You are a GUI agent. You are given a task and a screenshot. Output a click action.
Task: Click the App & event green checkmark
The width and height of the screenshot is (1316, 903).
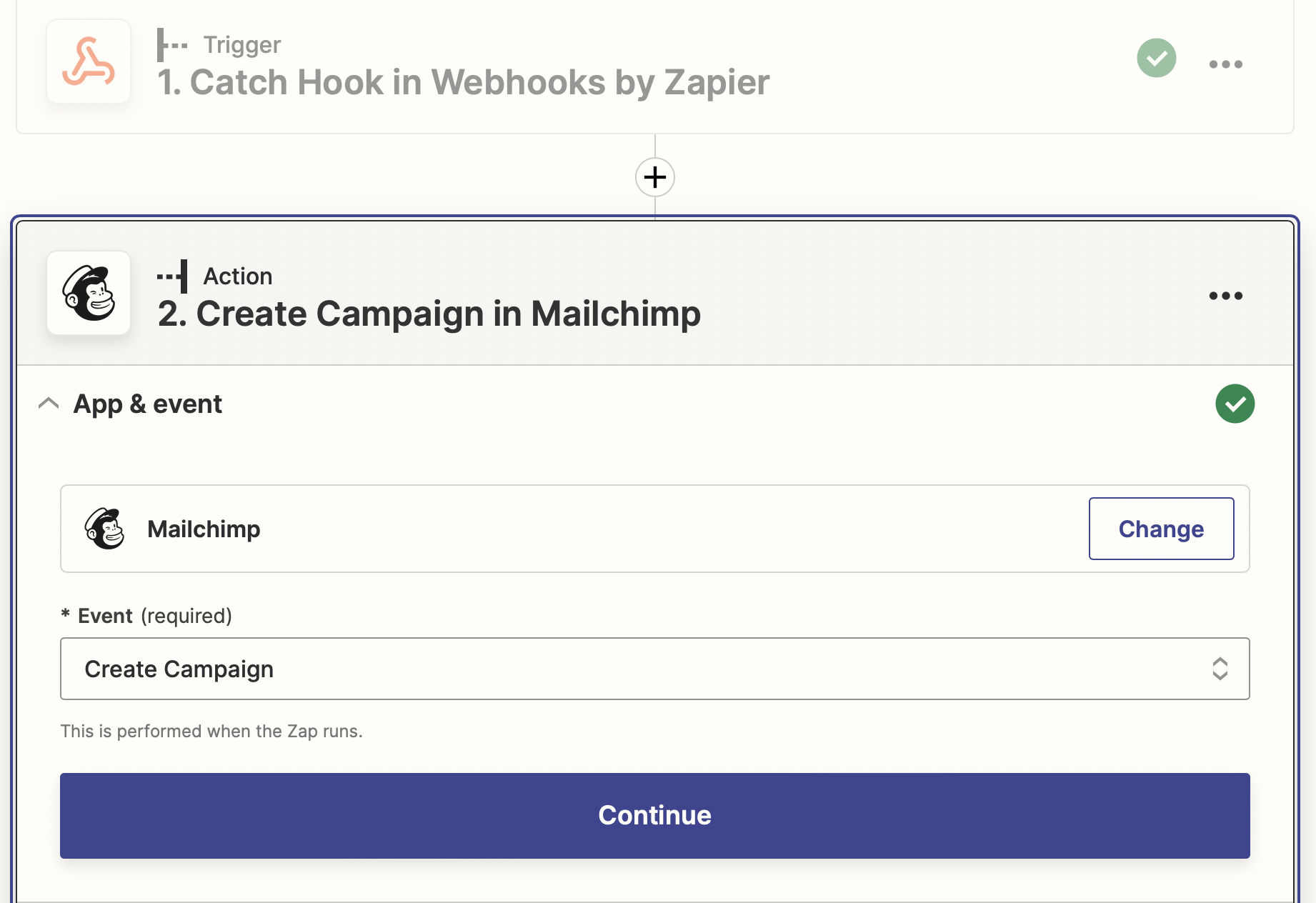coord(1235,404)
